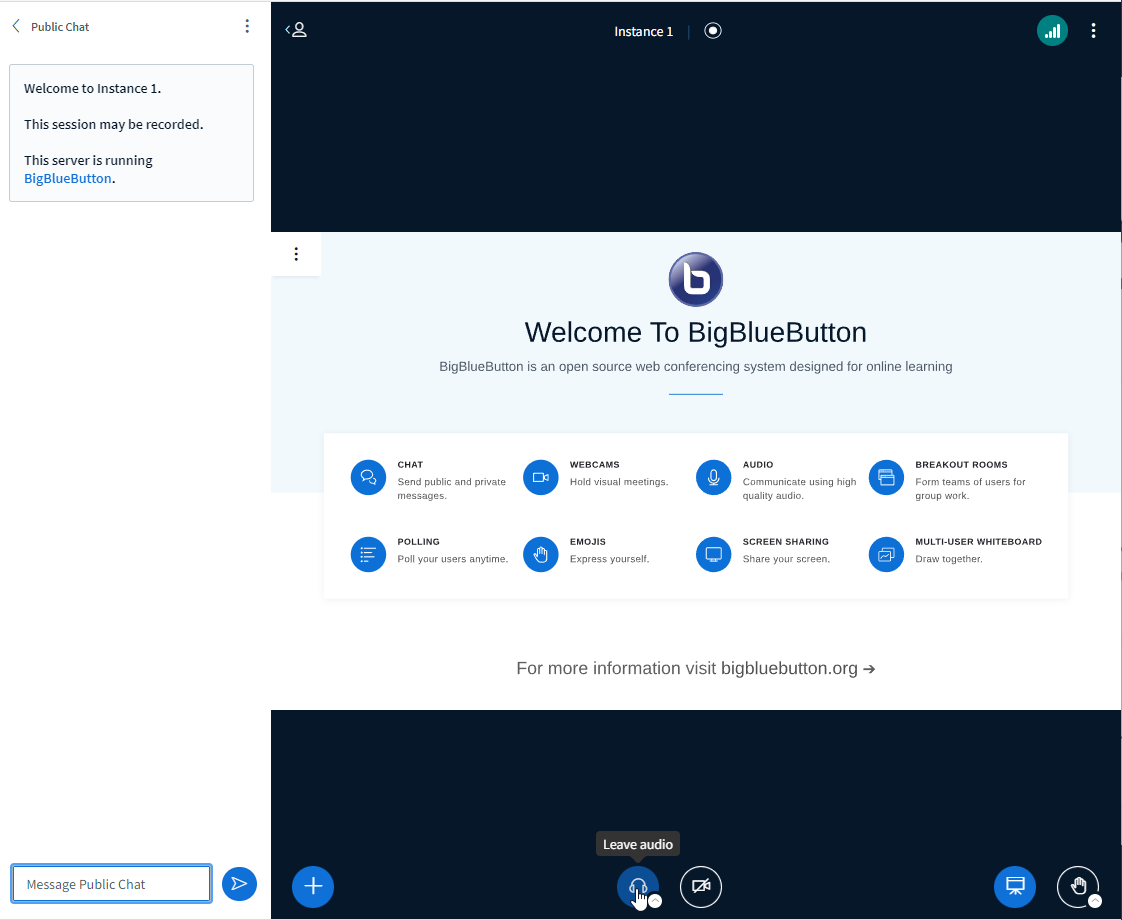Open Public Chat options menu
Image resolution: width=1122 pixels, height=920 pixels.
pyautogui.click(x=247, y=26)
